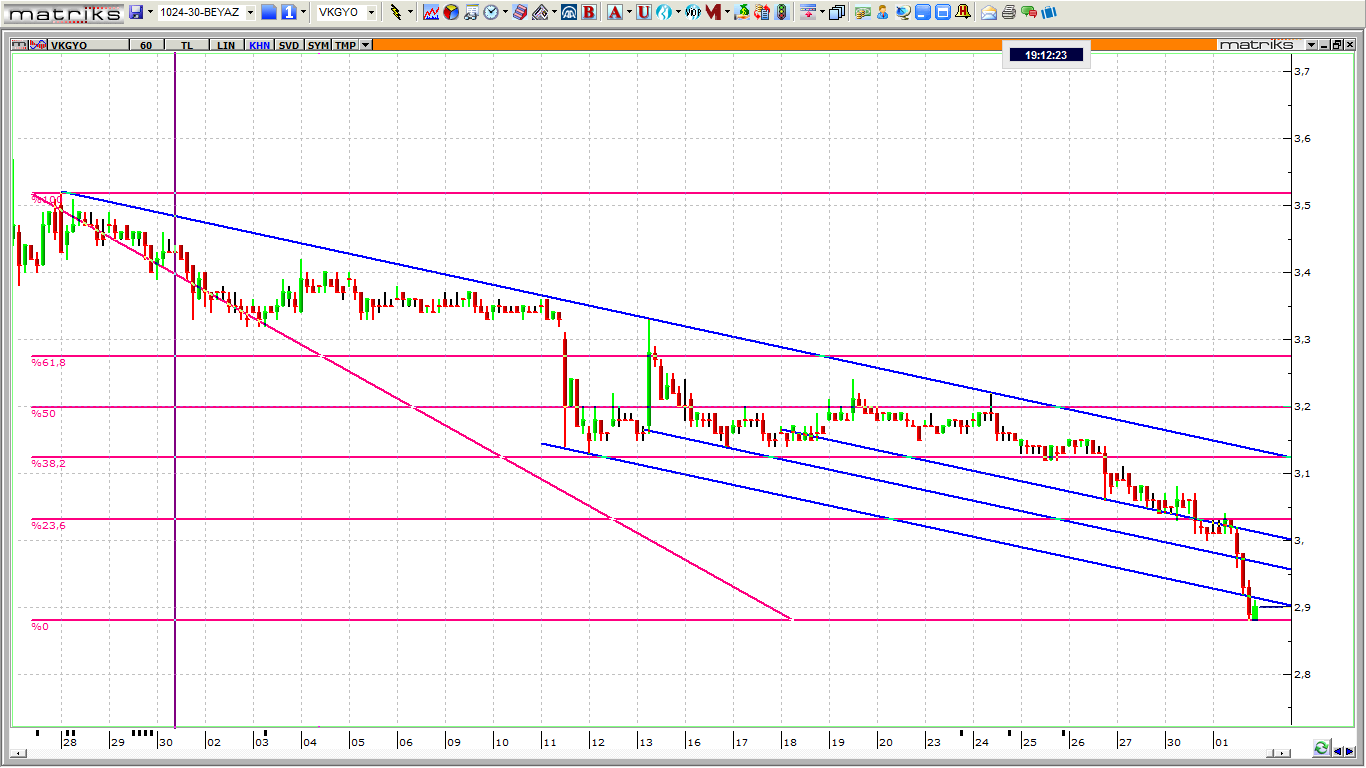Click the TMP button in chart header

[x=345, y=45]
